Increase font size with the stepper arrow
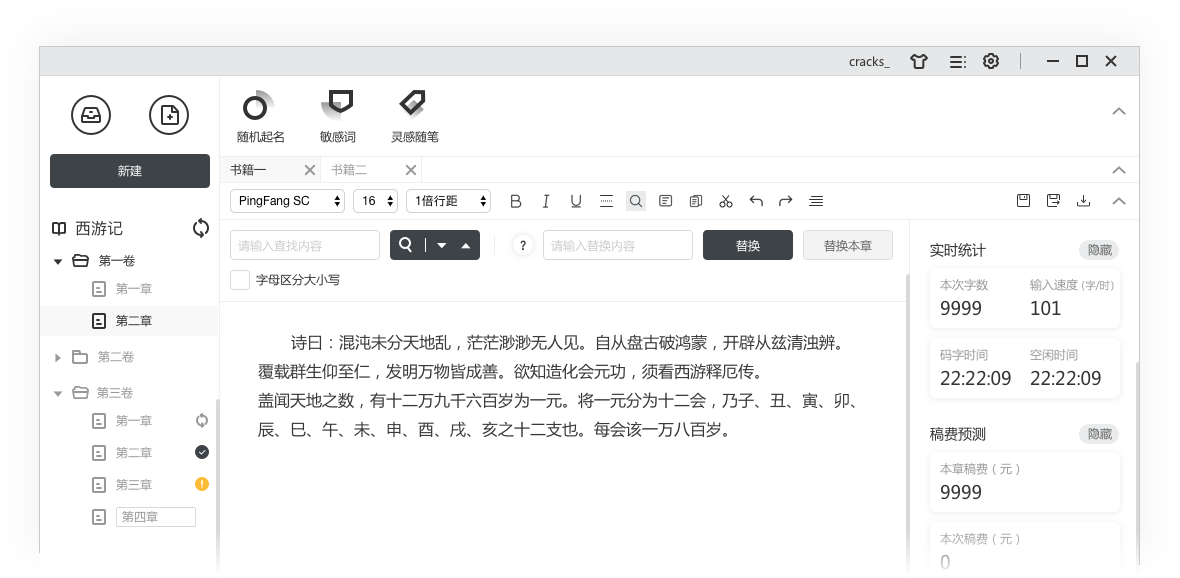This screenshot has width=1180, height=578. (389, 196)
